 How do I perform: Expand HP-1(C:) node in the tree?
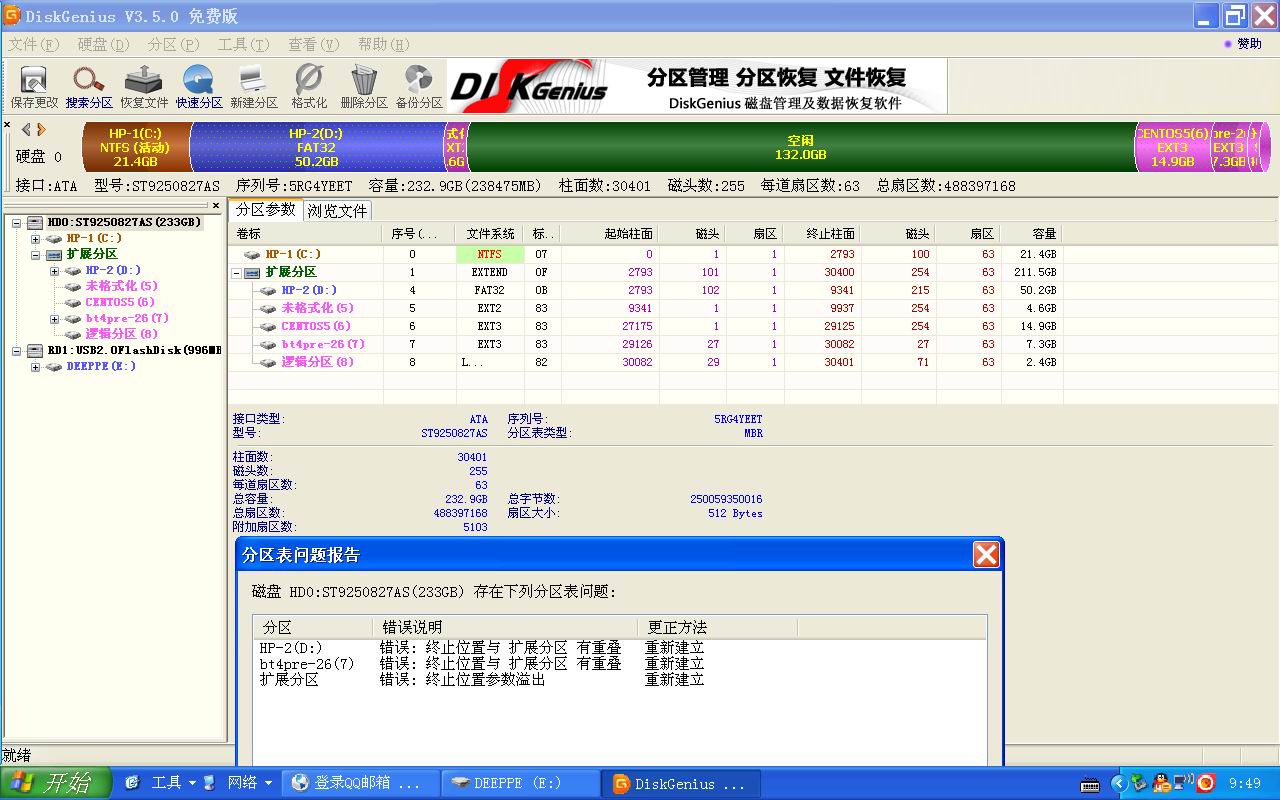pyautogui.click(x=36, y=239)
